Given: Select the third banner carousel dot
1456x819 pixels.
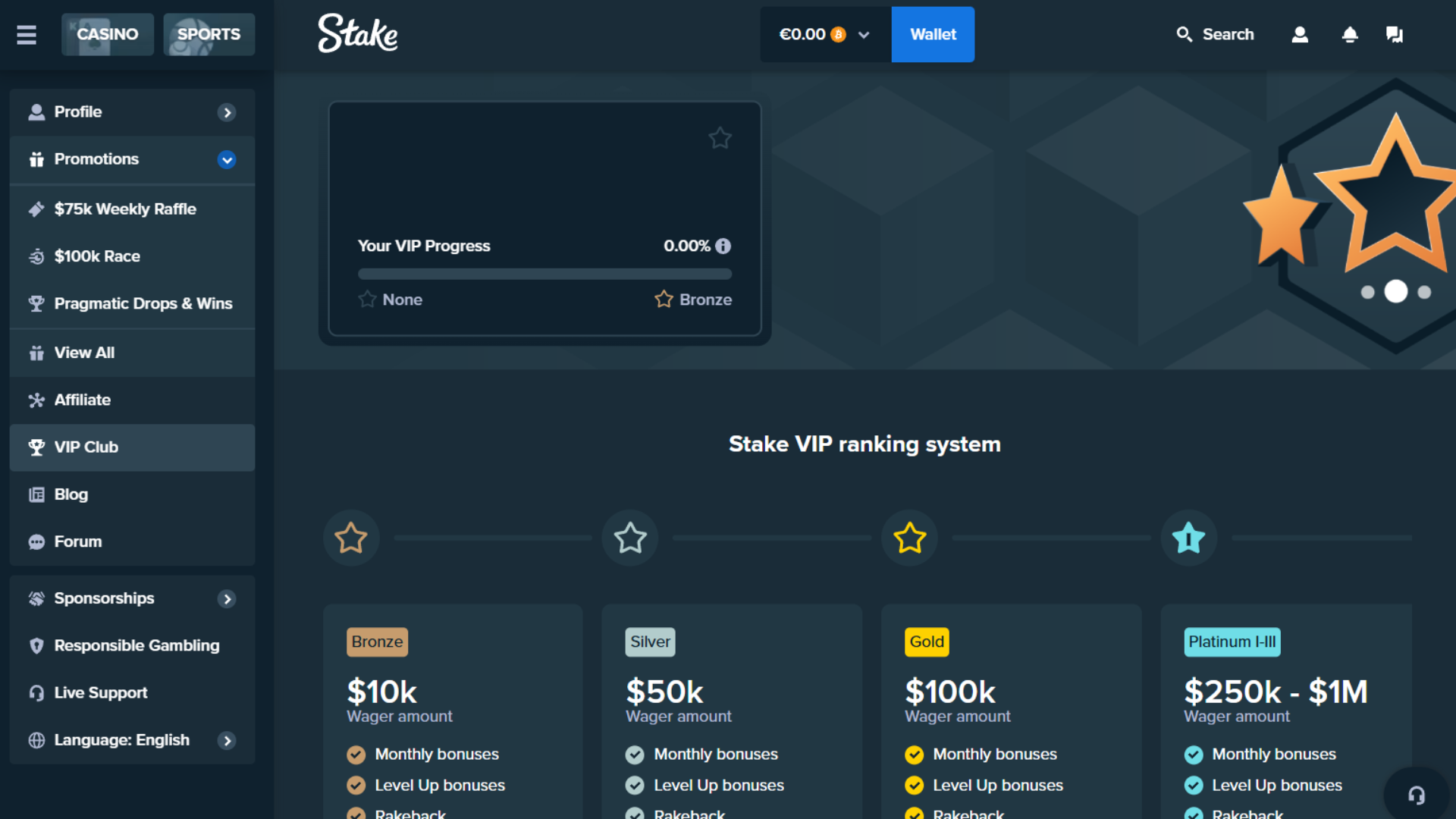Looking at the screenshot, I should pos(1424,292).
